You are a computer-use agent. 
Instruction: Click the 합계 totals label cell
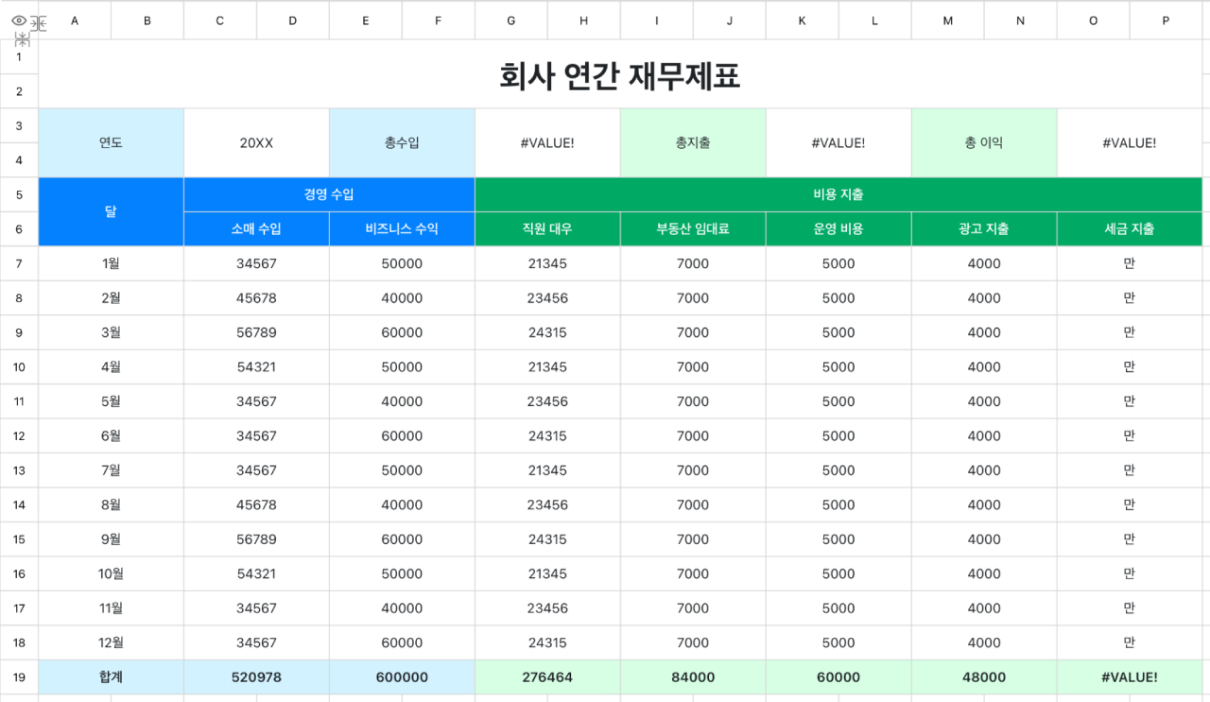(x=111, y=677)
